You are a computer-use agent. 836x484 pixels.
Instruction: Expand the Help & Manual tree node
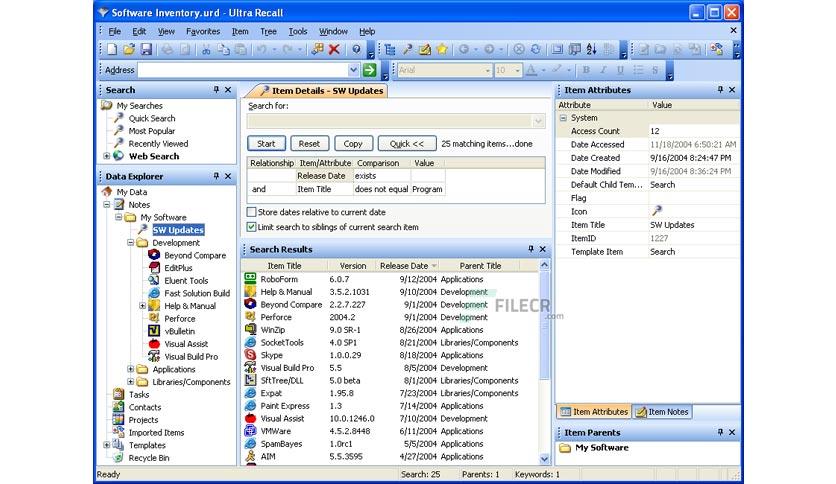click(x=142, y=306)
